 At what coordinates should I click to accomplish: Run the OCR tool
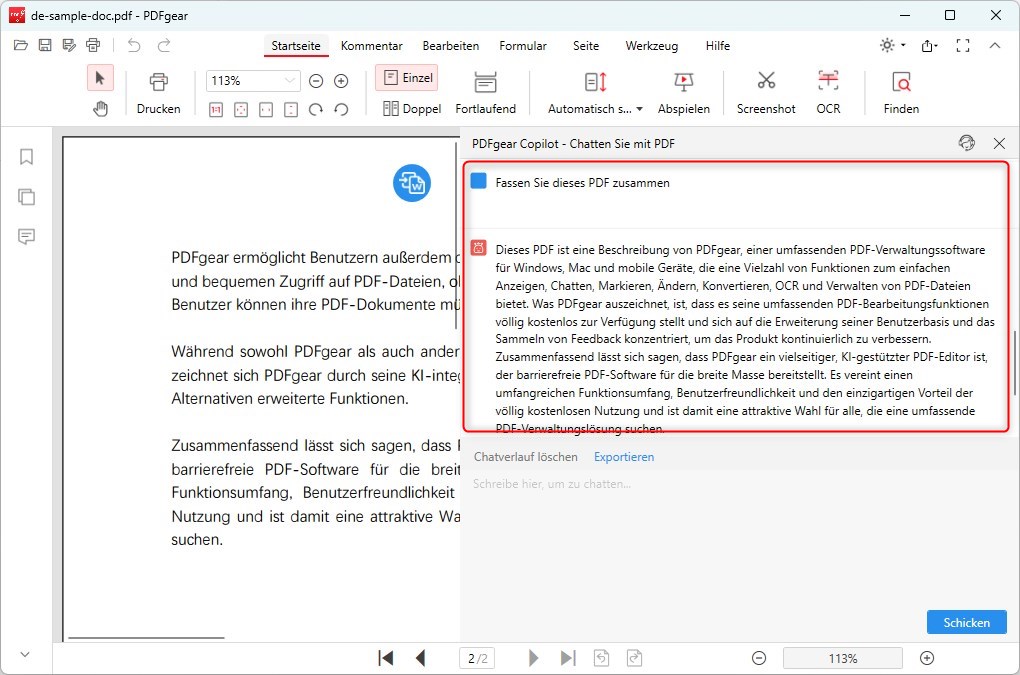pyautogui.click(x=828, y=93)
